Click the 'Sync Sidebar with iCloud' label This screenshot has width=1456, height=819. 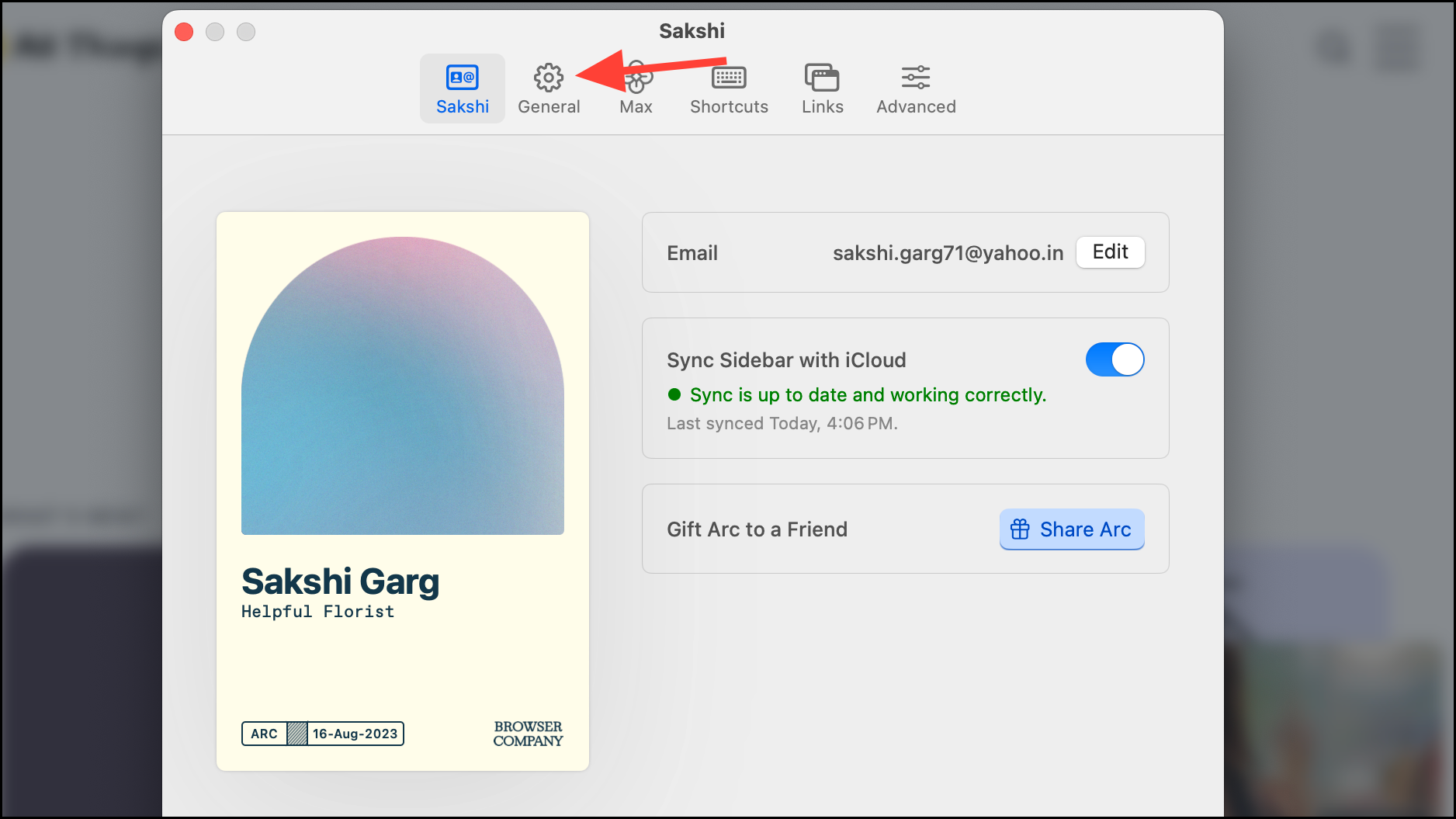click(786, 360)
